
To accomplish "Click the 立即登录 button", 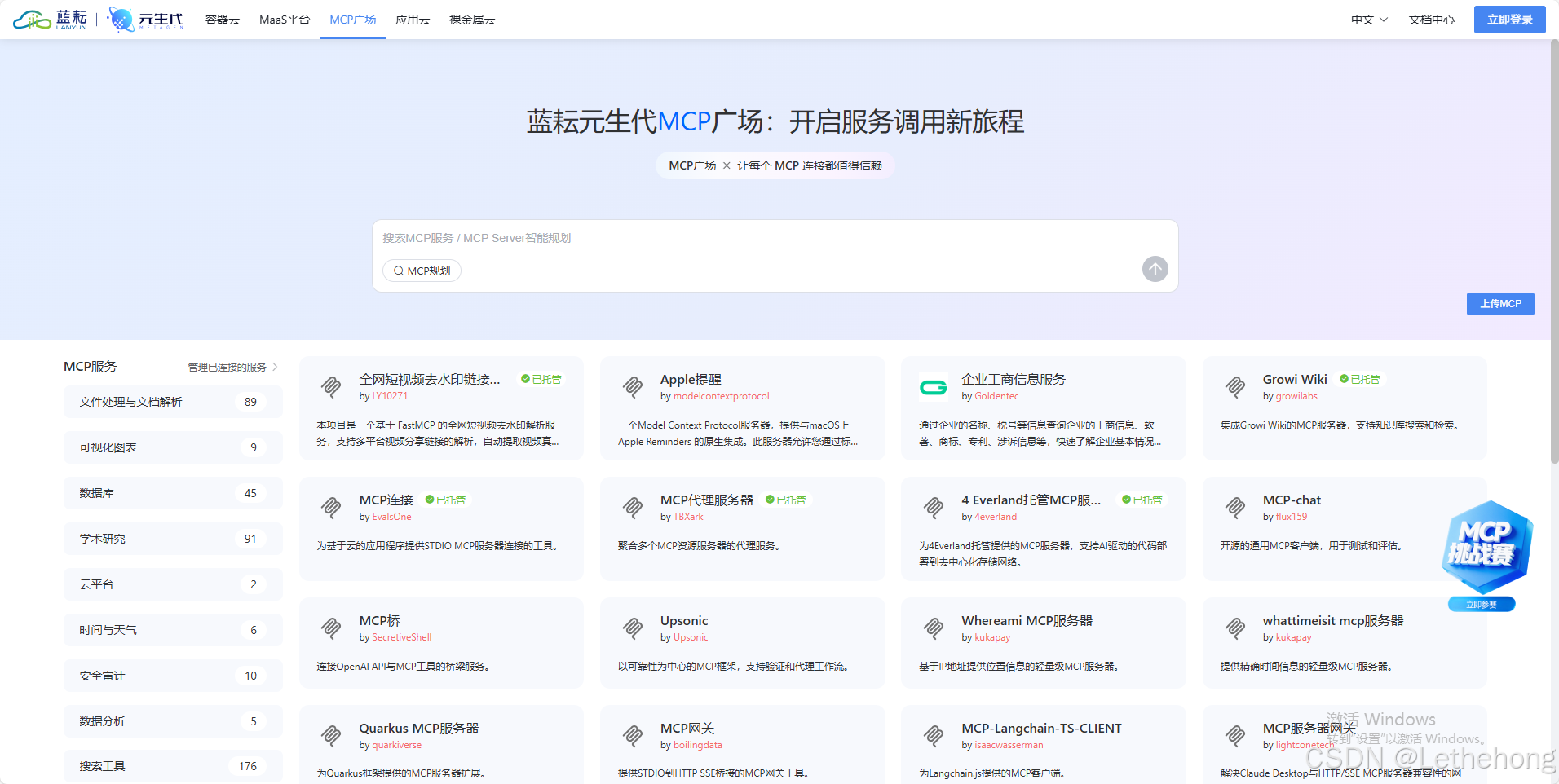I will click(x=1510, y=20).
